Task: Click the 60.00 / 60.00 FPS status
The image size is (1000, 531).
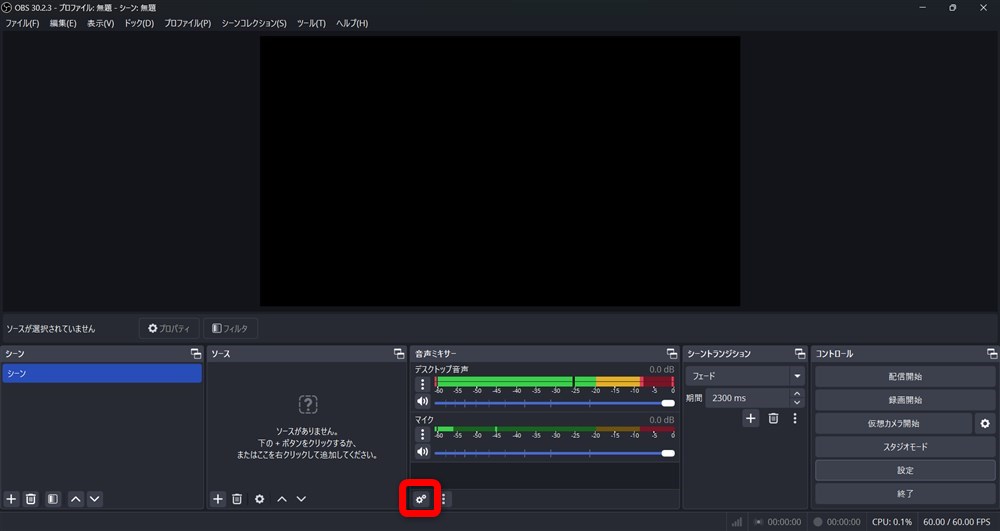Action: [957, 522]
